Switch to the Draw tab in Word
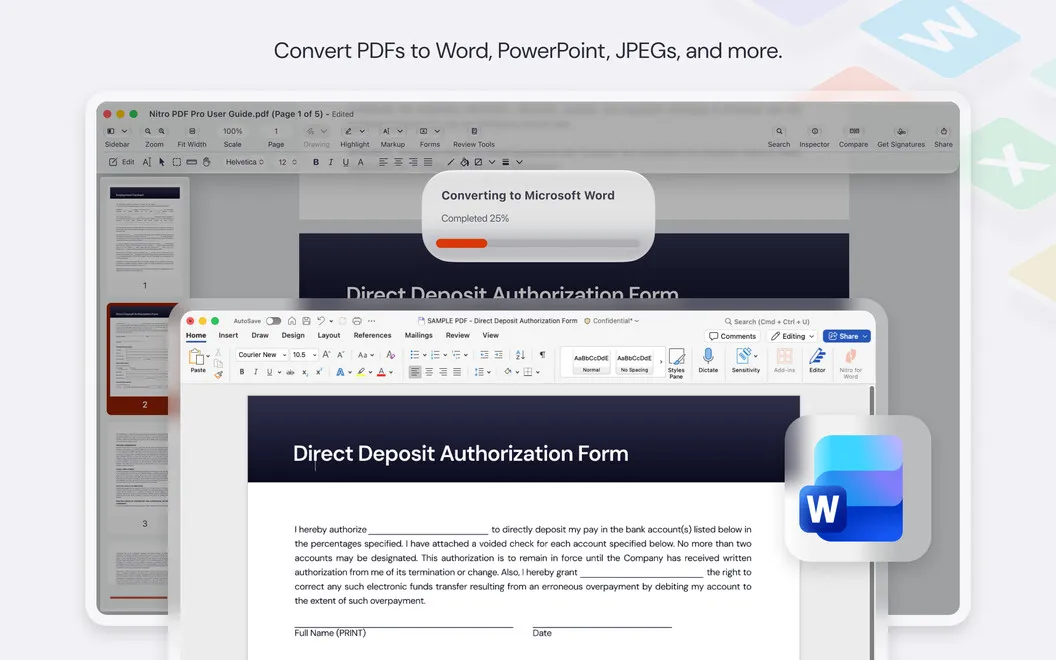 tap(260, 335)
